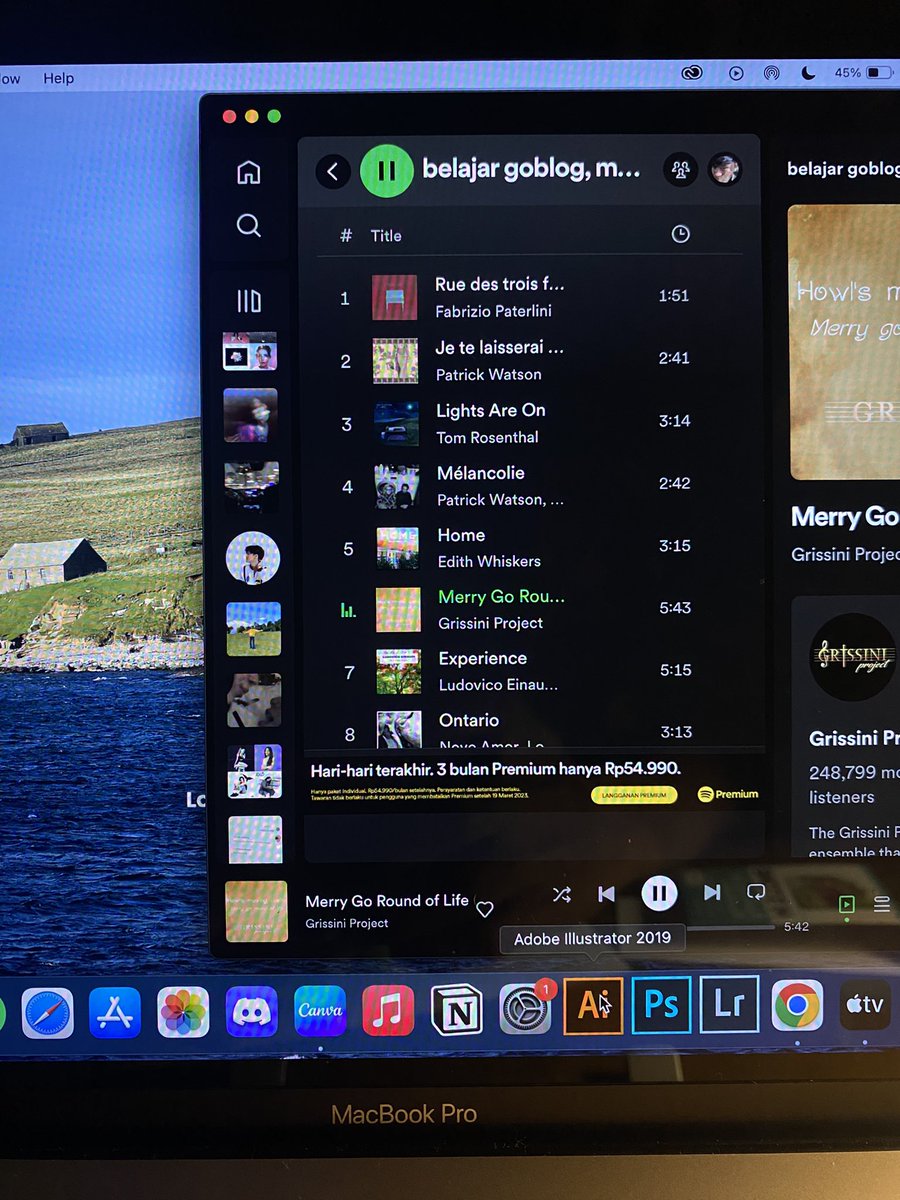Open Your Library icon in sidebar
Viewport: 900px width, 1200px height.
[249, 300]
